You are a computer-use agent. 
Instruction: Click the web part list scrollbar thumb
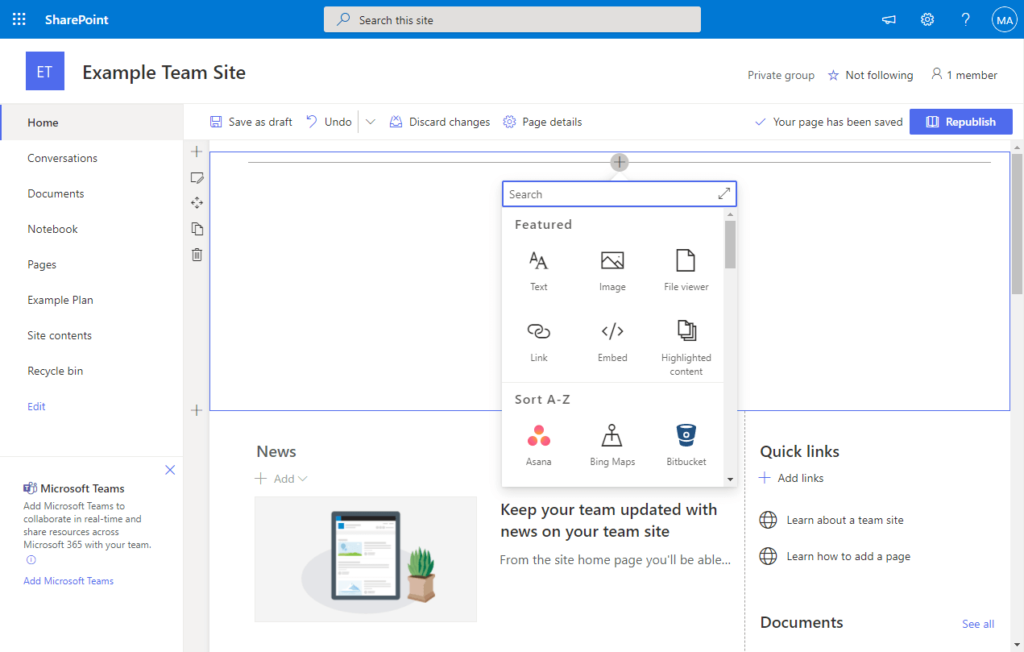pos(730,244)
